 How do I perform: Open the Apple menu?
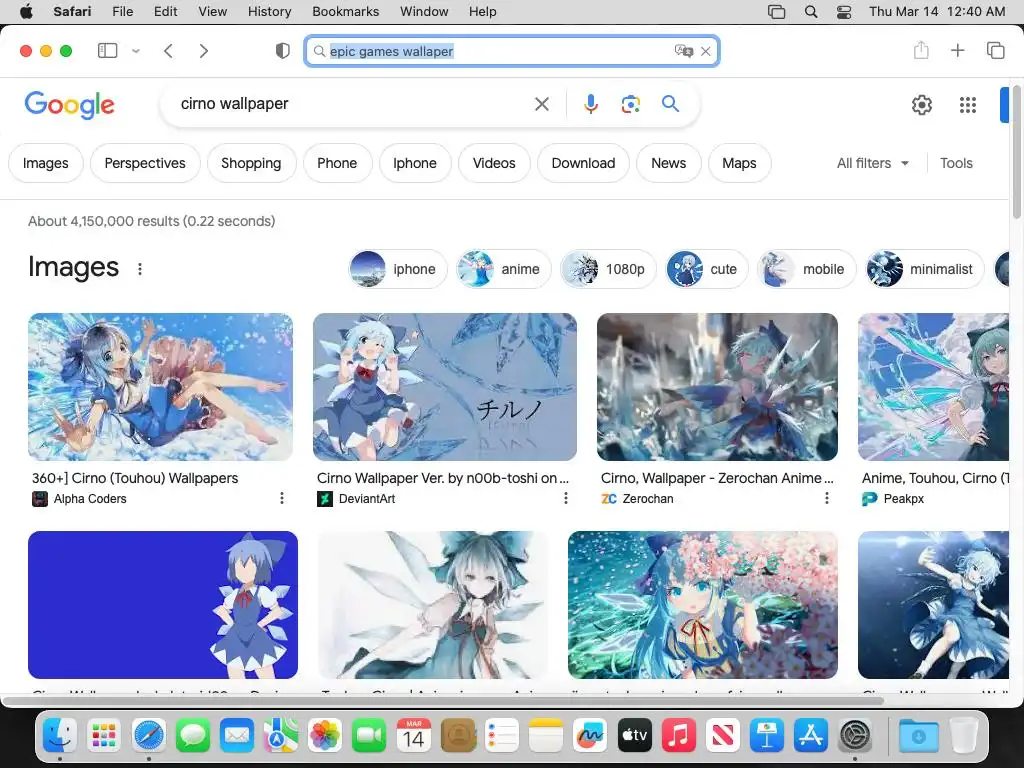26,11
